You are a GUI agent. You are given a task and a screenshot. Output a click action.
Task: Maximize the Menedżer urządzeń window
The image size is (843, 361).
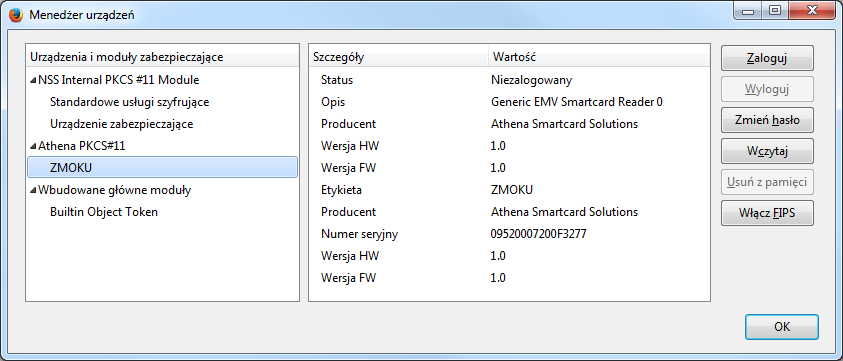(x=774, y=10)
